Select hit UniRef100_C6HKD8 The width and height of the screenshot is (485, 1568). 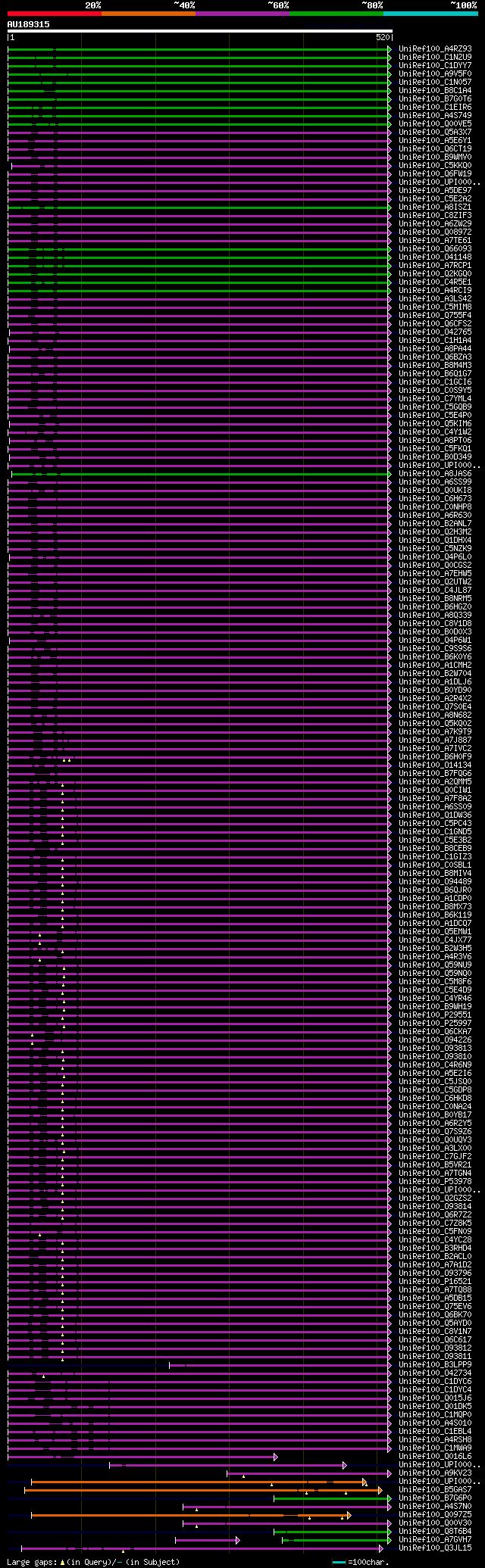coord(435,1098)
